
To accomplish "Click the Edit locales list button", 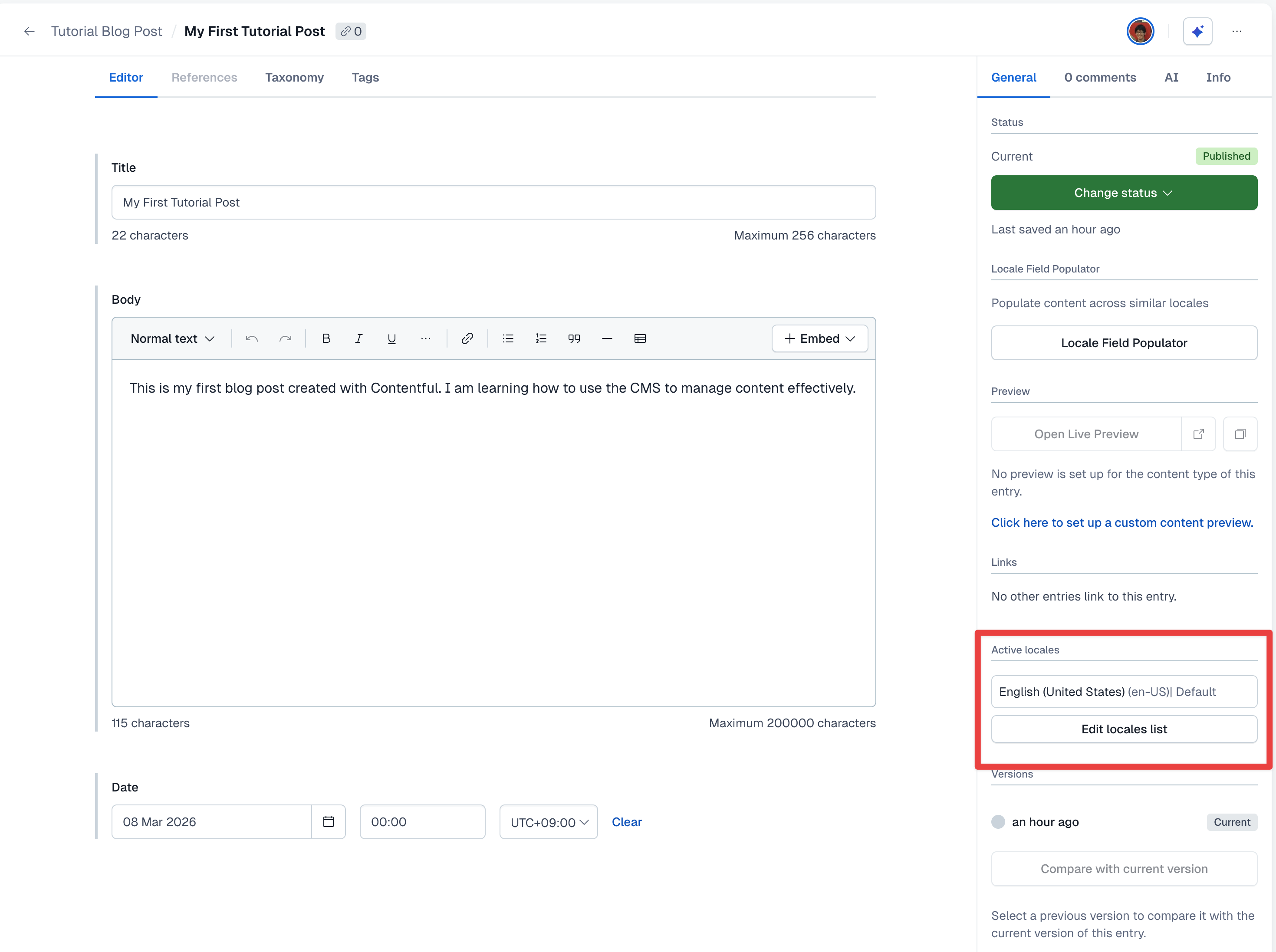I will [1123, 729].
